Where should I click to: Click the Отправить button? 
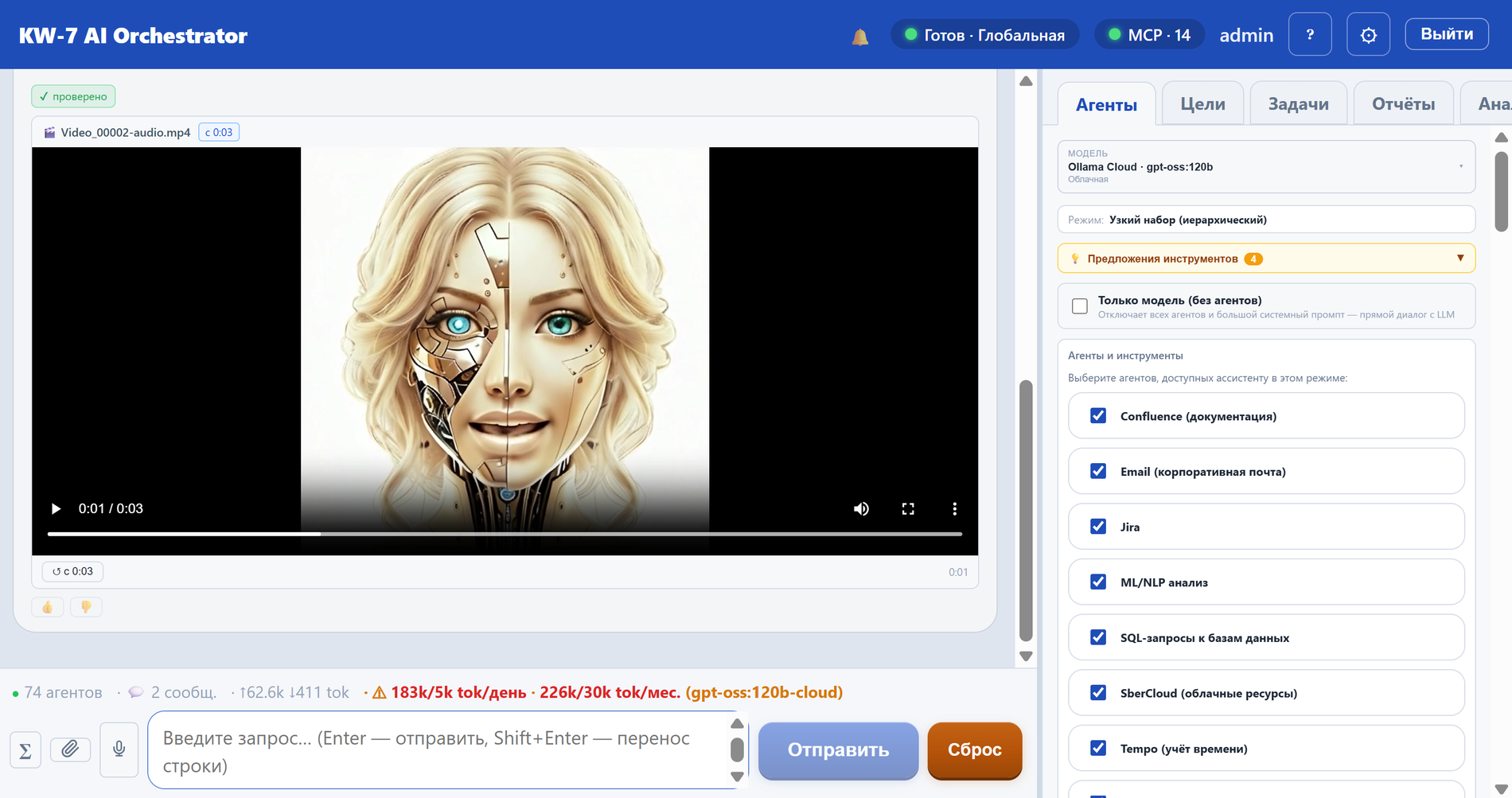[838, 750]
